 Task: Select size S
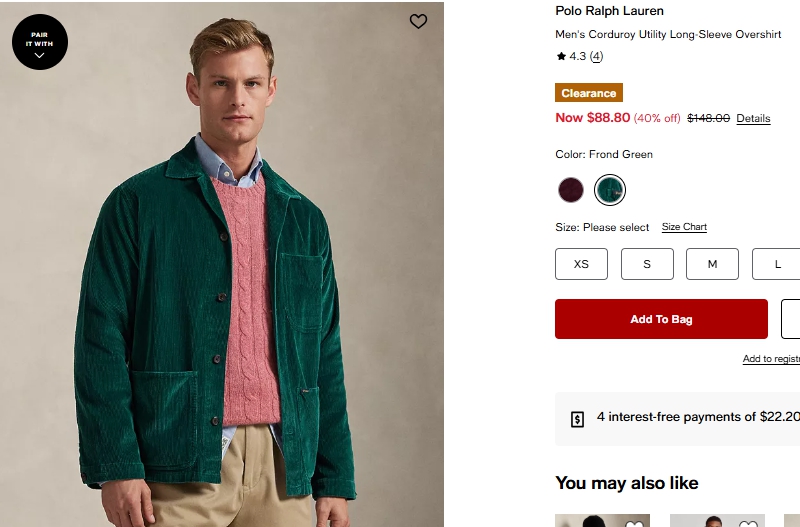[x=647, y=264]
